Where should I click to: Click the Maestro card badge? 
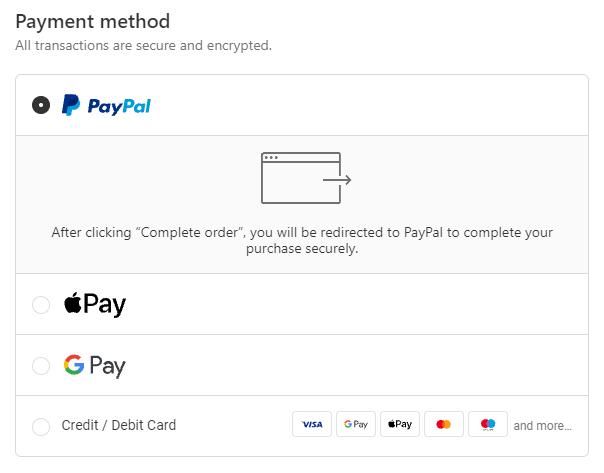pyautogui.click(x=488, y=425)
